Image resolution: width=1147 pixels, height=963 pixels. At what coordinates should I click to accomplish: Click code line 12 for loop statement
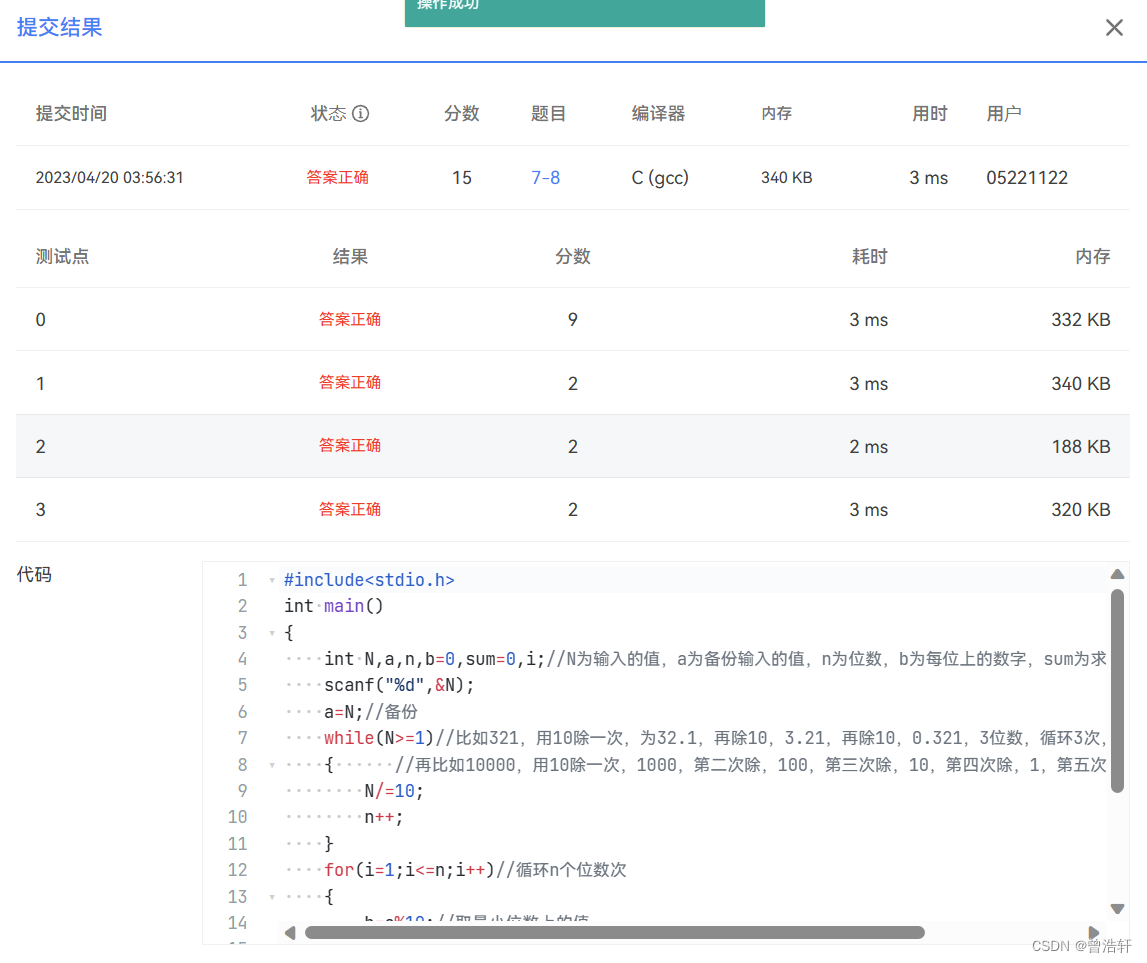coord(475,870)
